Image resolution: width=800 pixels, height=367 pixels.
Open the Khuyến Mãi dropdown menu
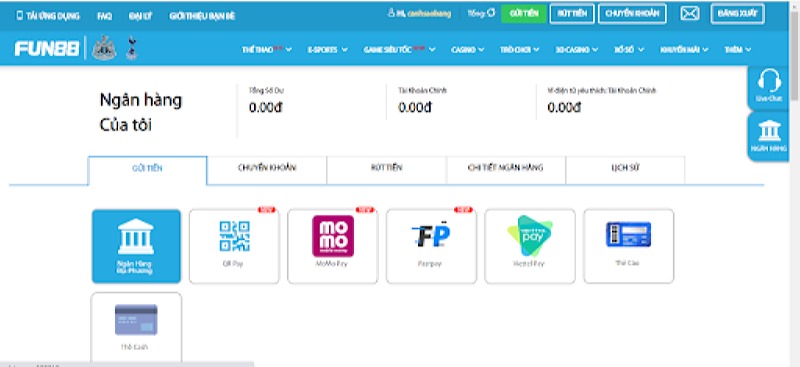tap(684, 50)
